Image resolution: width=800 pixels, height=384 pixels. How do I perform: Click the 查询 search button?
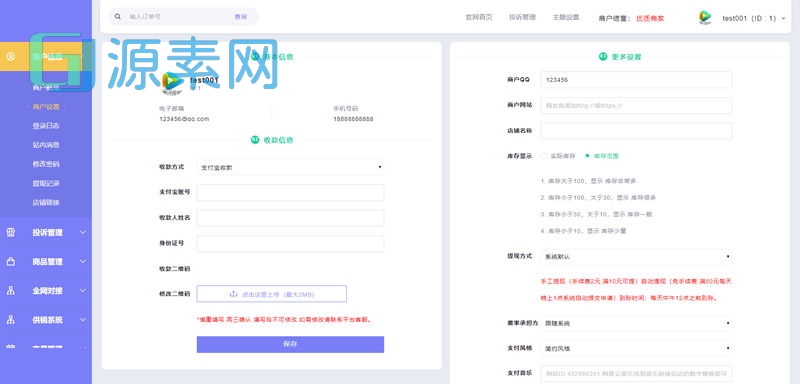240,17
